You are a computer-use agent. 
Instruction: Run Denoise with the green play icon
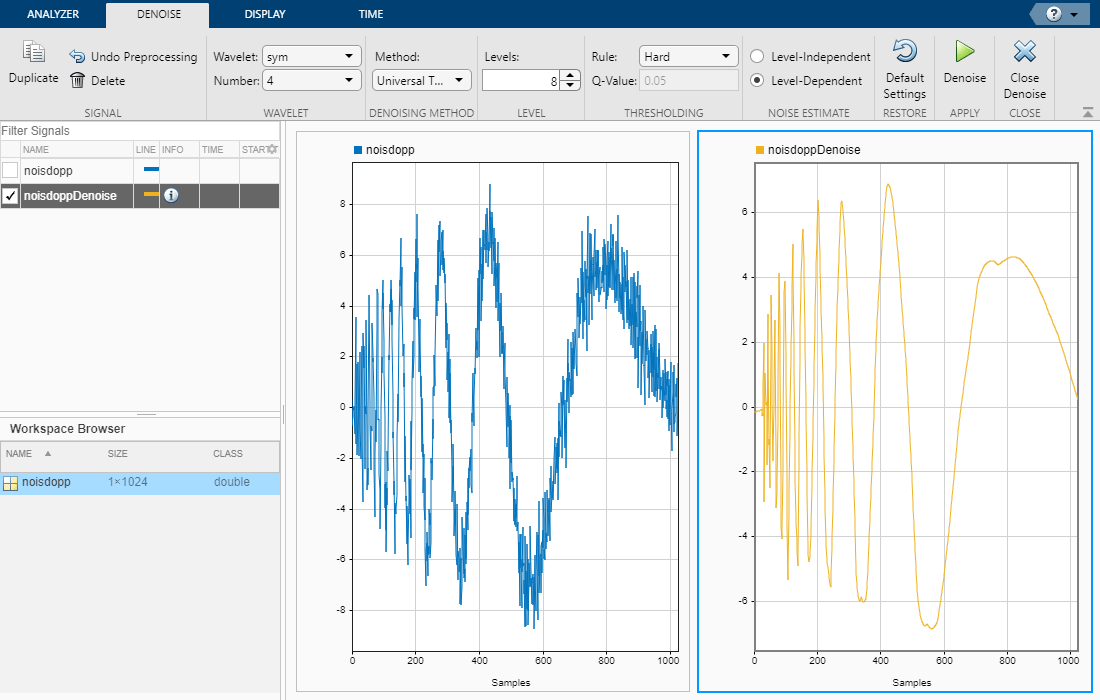[x=964, y=52]
